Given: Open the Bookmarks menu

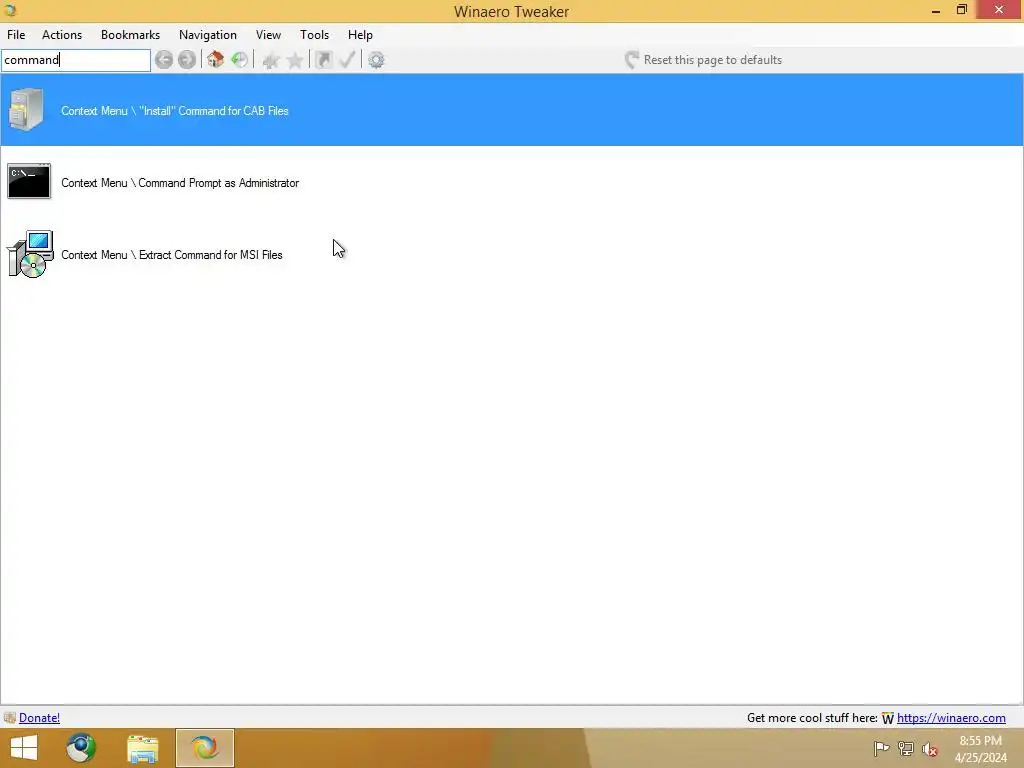Looking at the screenshot, I should coord(130,35).
